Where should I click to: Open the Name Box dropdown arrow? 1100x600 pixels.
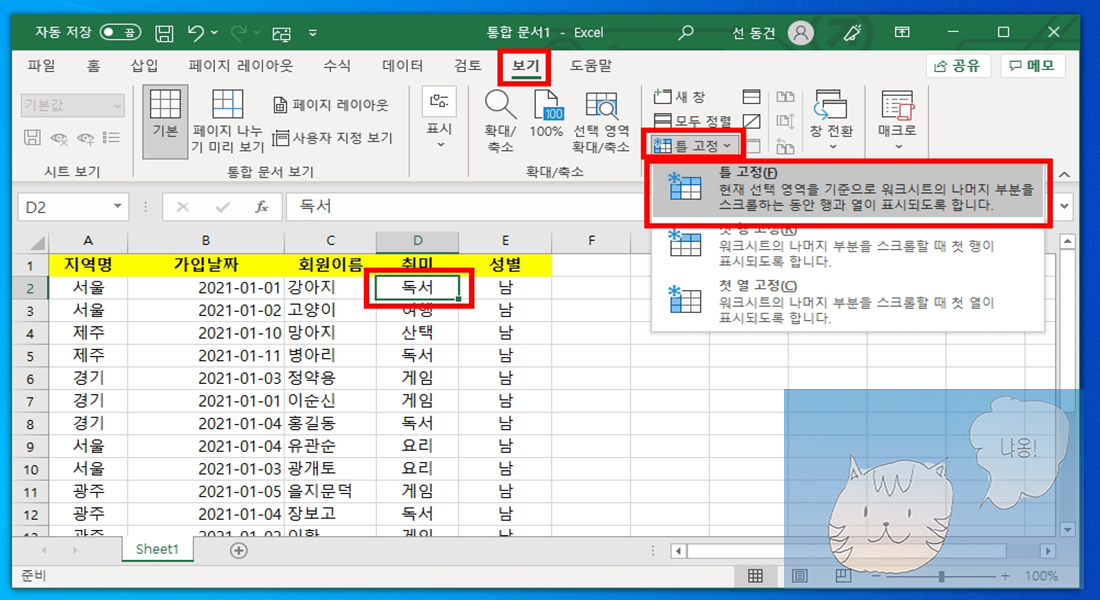pos(117,207)
